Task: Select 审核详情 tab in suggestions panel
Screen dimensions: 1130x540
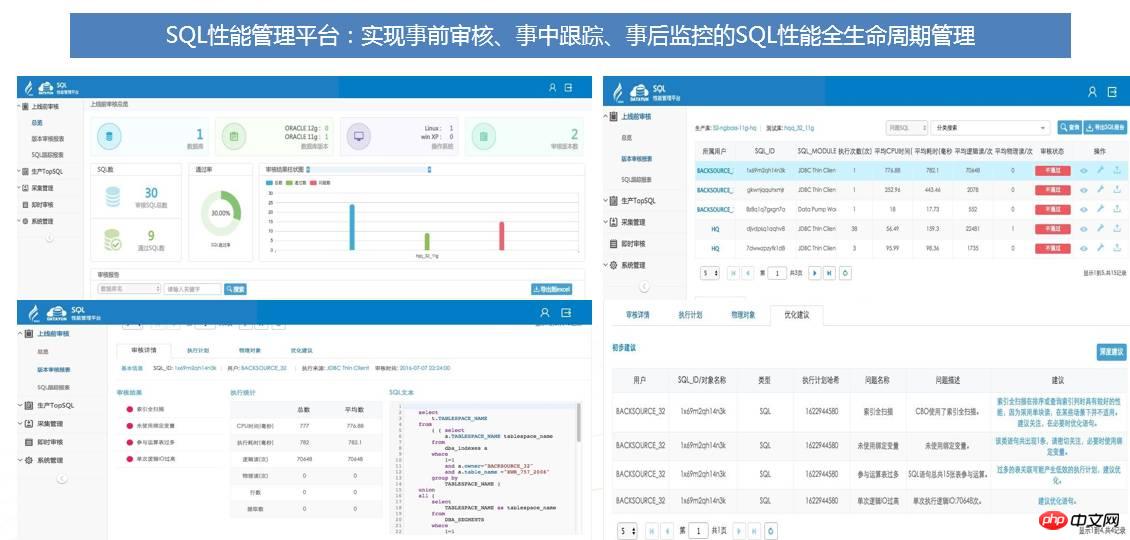Action: (638, 315)
